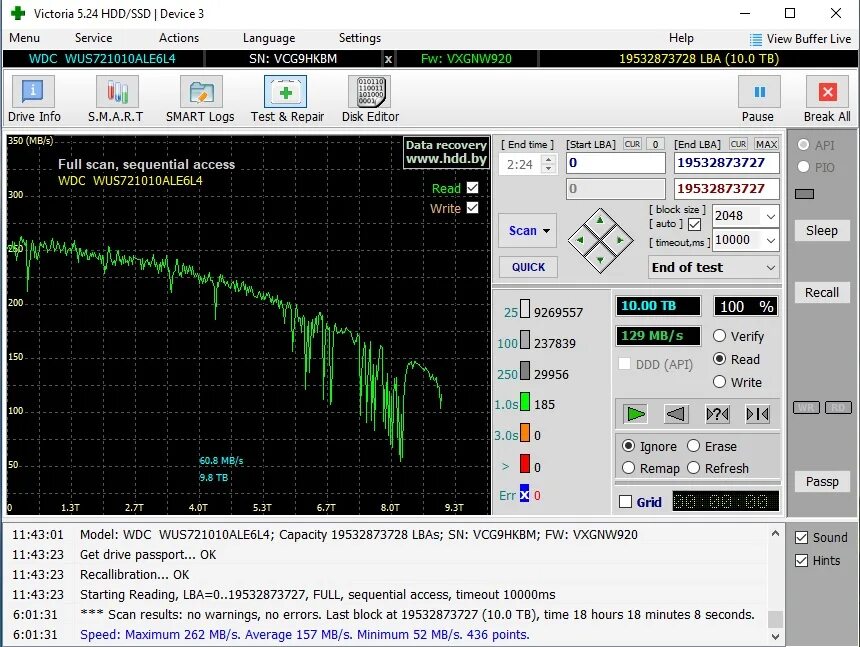Screen dimensions: 860x647
Task: Click the Break All red X icon
Action: click(x=827, y=92)
